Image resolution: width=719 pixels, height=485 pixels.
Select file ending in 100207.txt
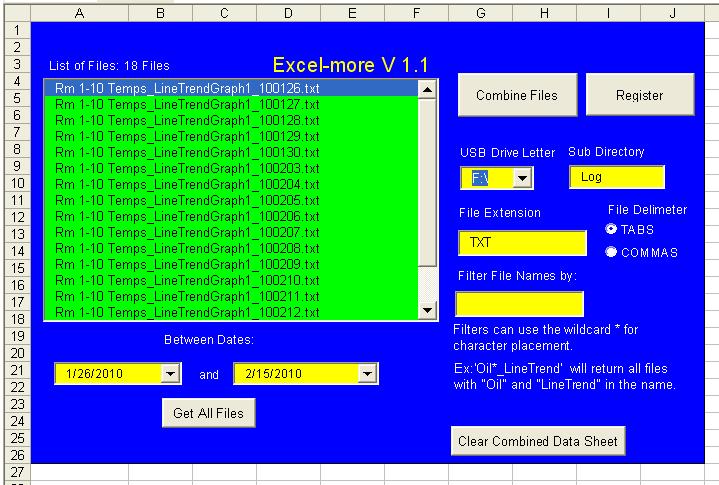click(x=231, y=232)
